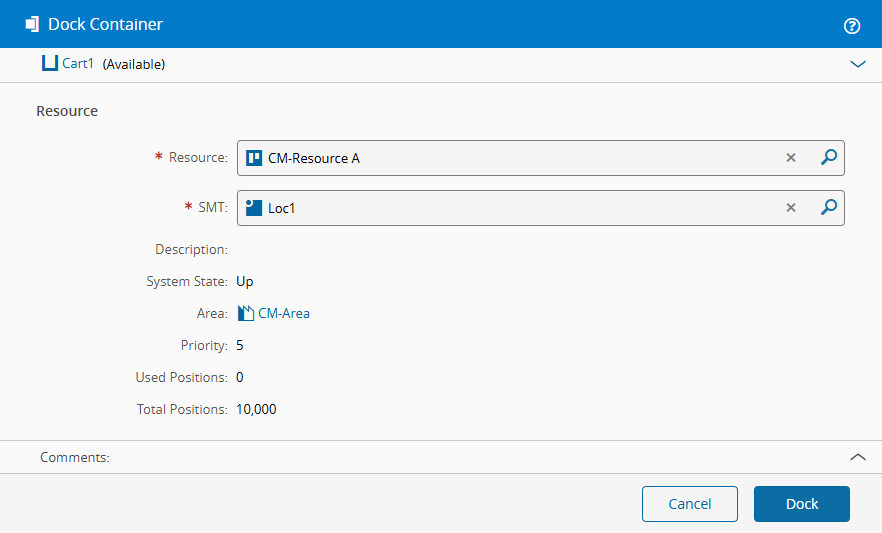Click the CM-Resource A resource icon
This screenshot has width=882, height=533.
254,158
